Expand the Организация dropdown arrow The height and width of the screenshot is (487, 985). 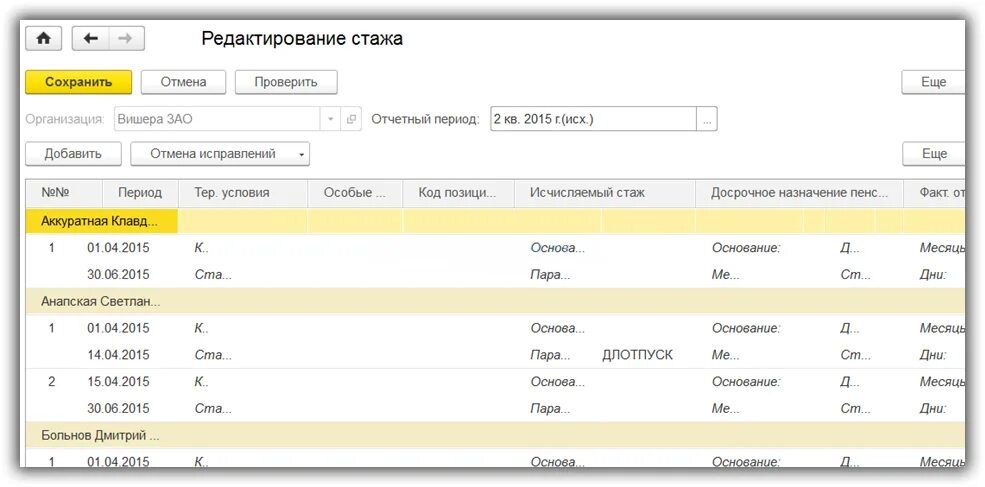[331, 119]
